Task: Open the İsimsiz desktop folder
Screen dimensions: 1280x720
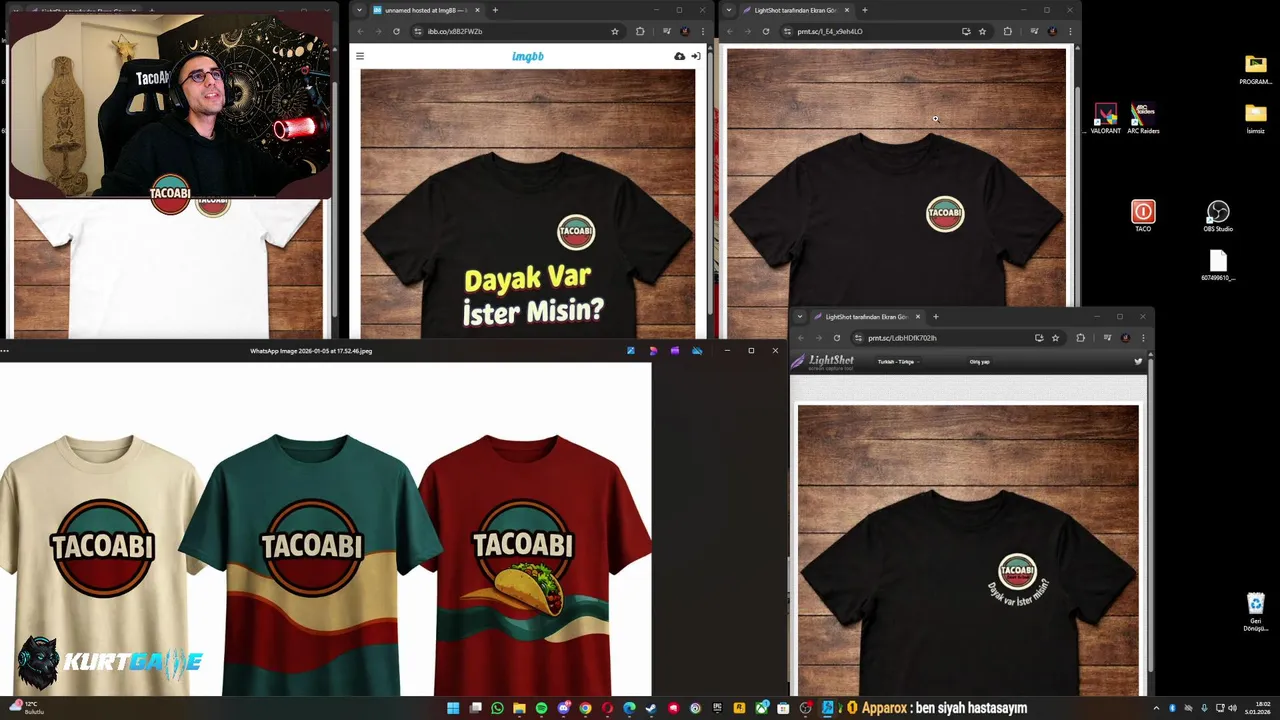Action: (x=1256, y=118)
